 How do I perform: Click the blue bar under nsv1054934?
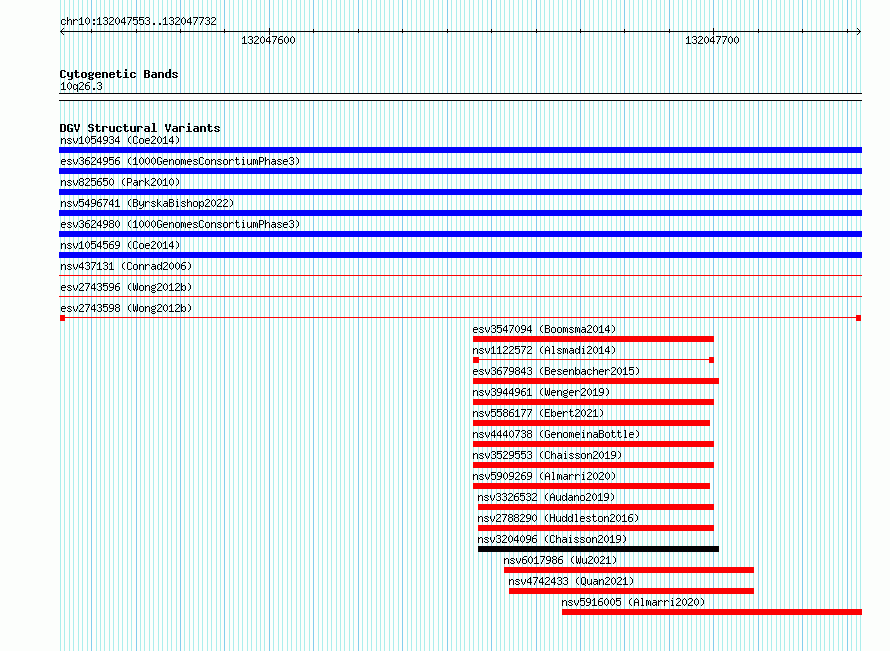point(460,150)
